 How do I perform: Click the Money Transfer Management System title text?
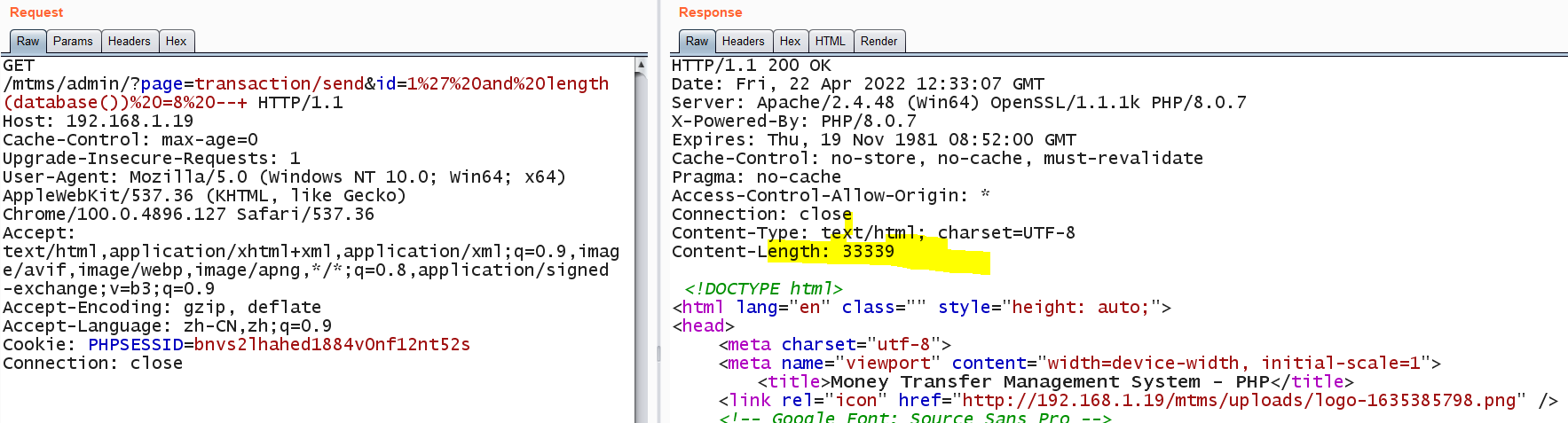click(x=1050, y=382)
